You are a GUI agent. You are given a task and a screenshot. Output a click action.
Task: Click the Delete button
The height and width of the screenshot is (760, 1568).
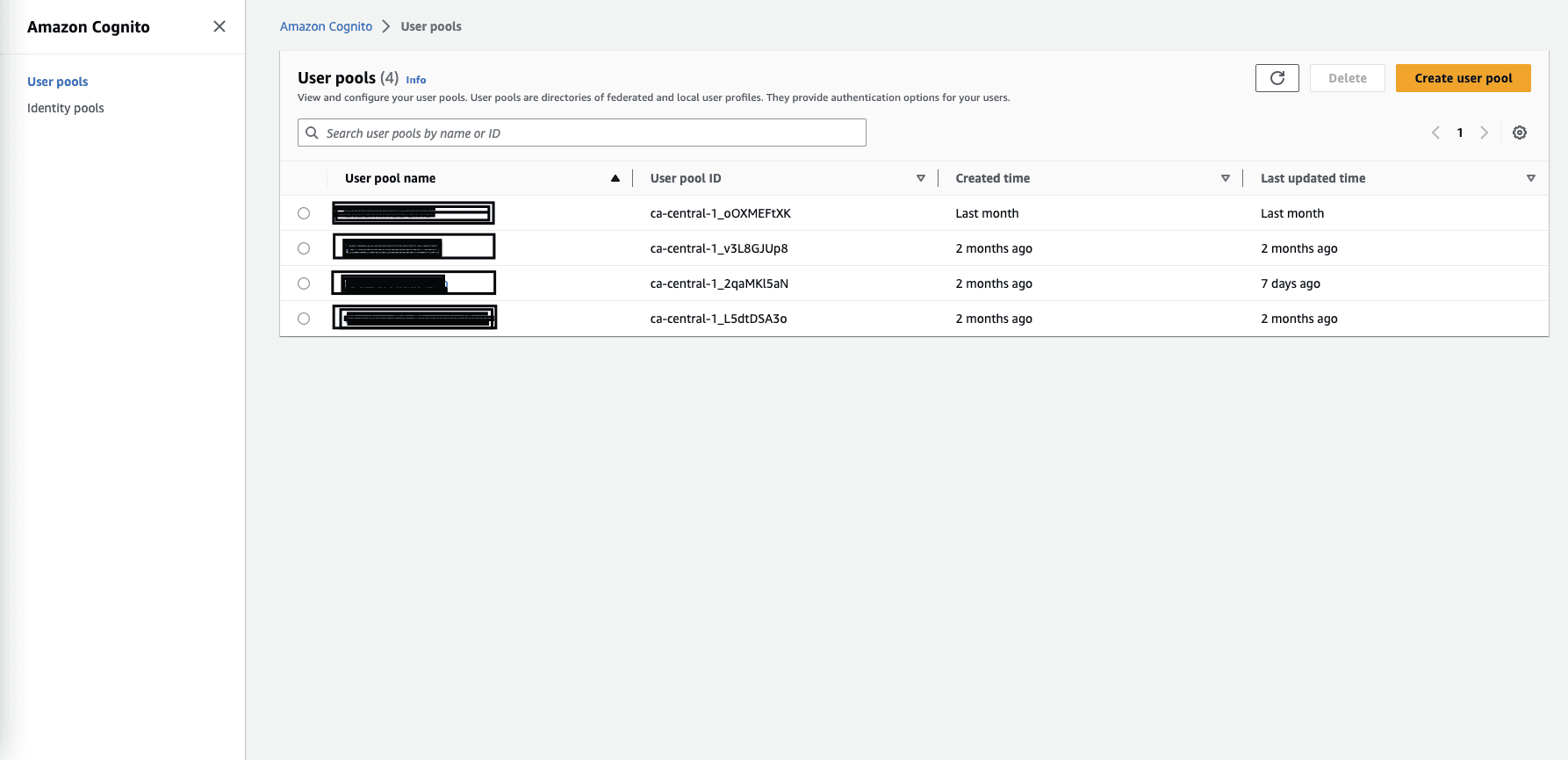click(x=1348, y=78)
